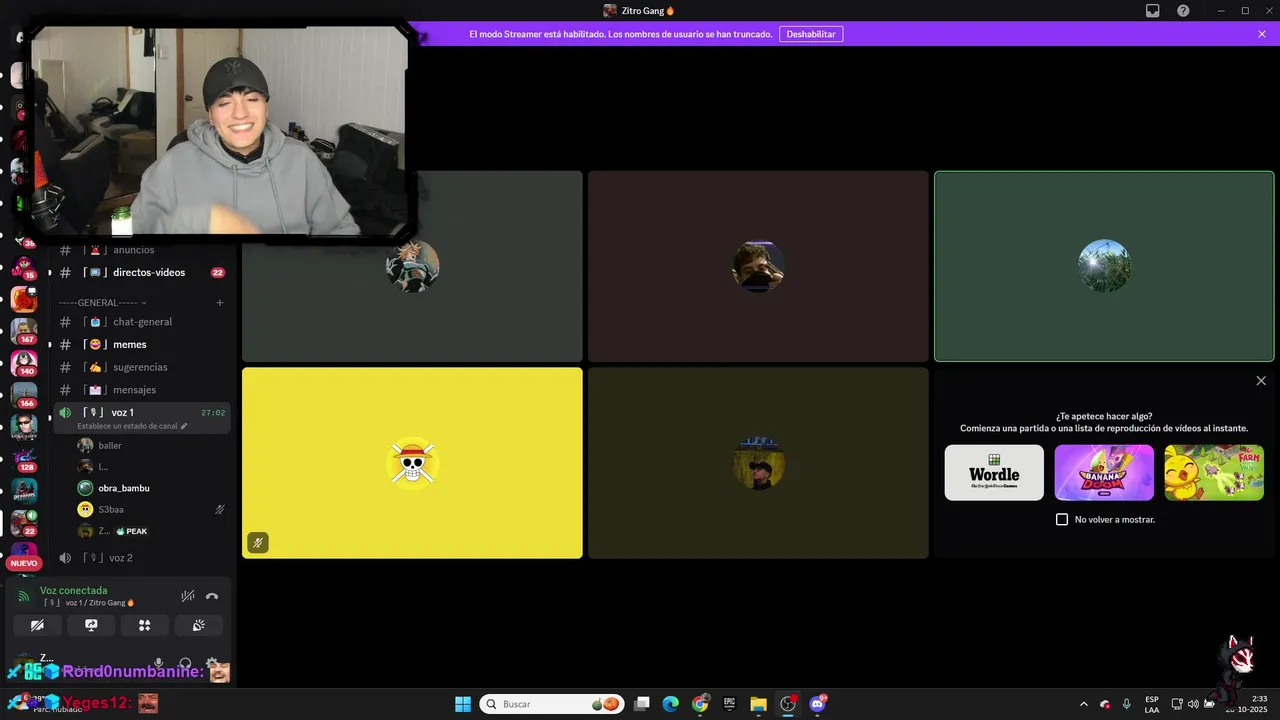Click the PEAK tagged user
The image size is (1280, 720).
pos(152,531)
